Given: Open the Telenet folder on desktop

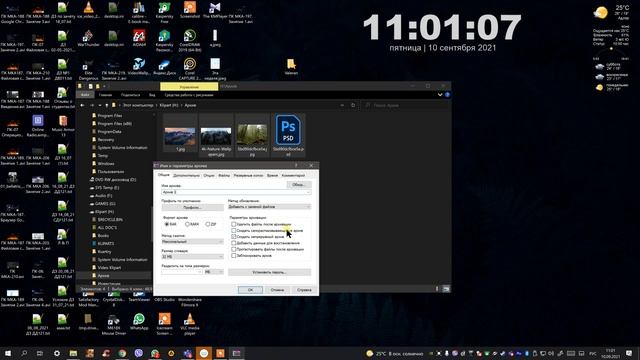Looking at the screenshot, I should point(291,67).
